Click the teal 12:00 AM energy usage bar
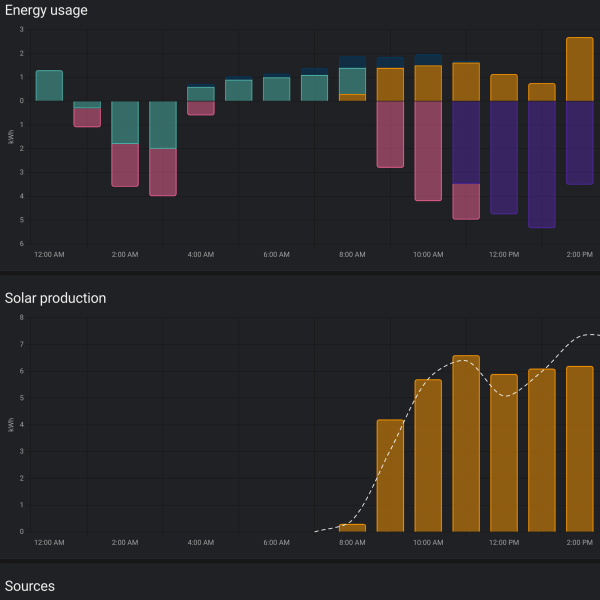 (49, 86)
